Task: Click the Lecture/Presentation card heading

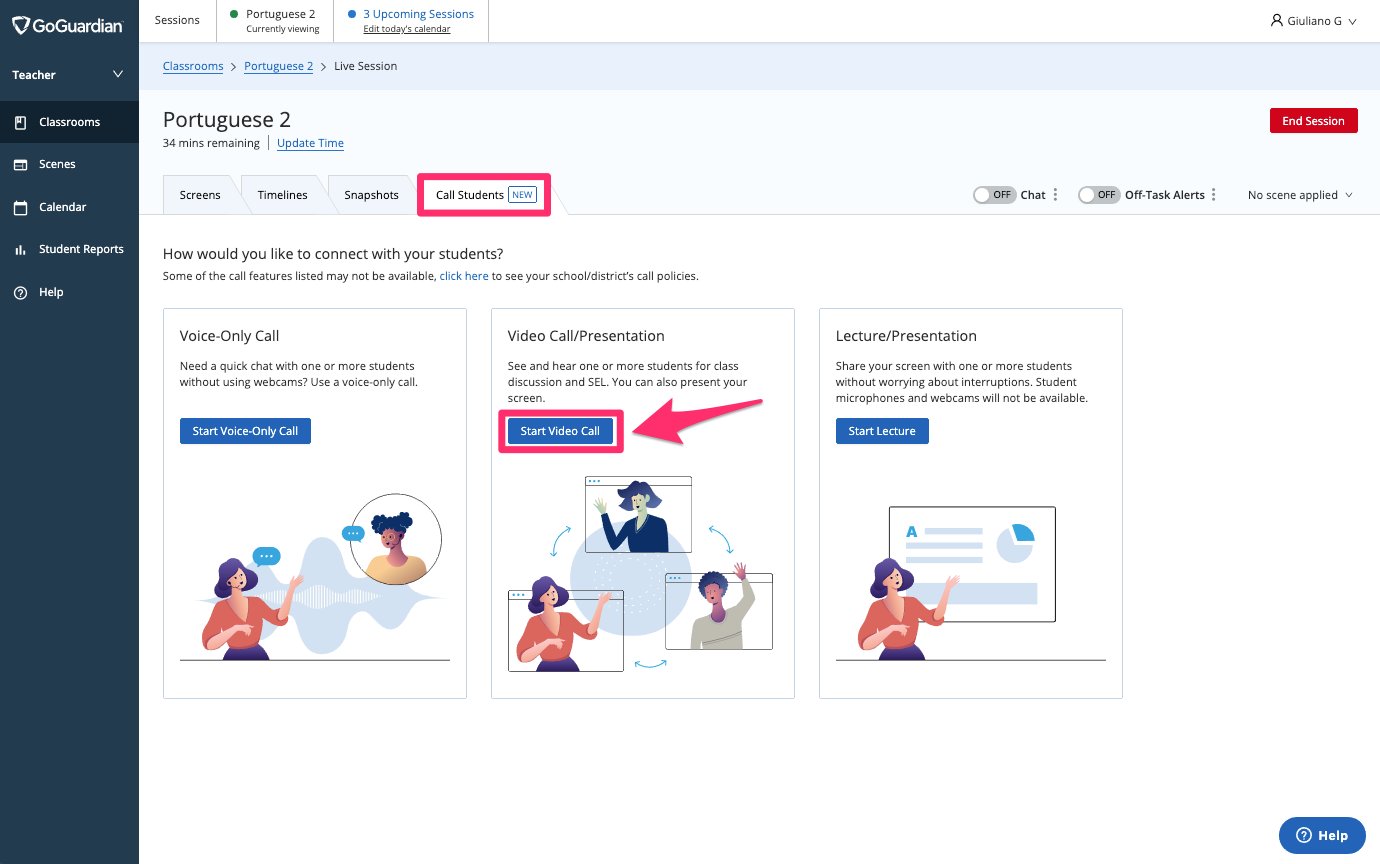Action: 906,336
